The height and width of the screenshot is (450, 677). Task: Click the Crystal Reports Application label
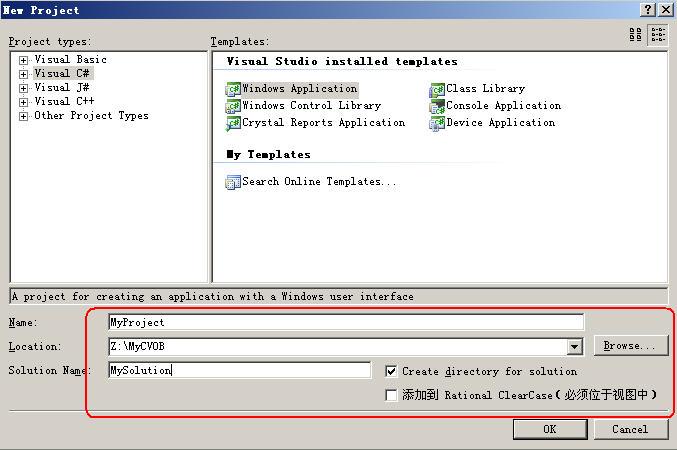[324, 123]
